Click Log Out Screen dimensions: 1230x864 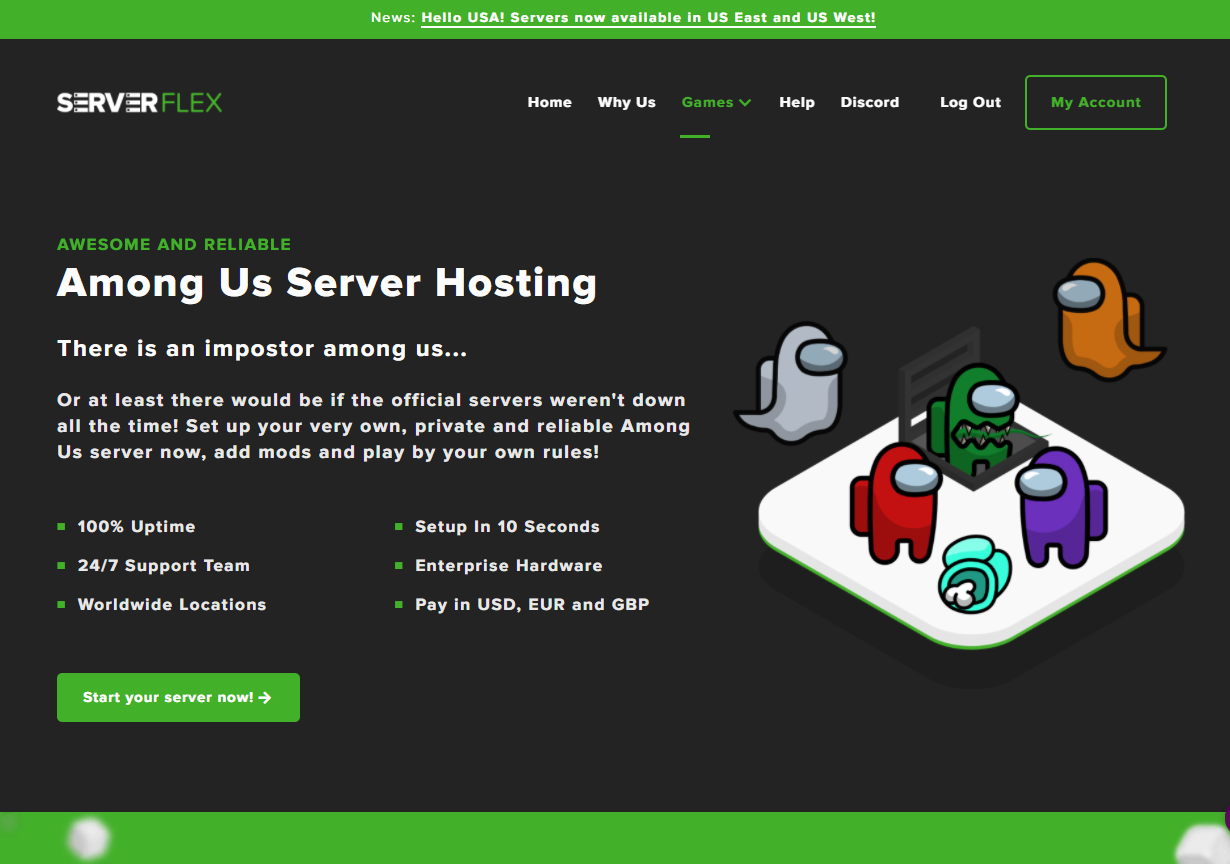[970, 102]
